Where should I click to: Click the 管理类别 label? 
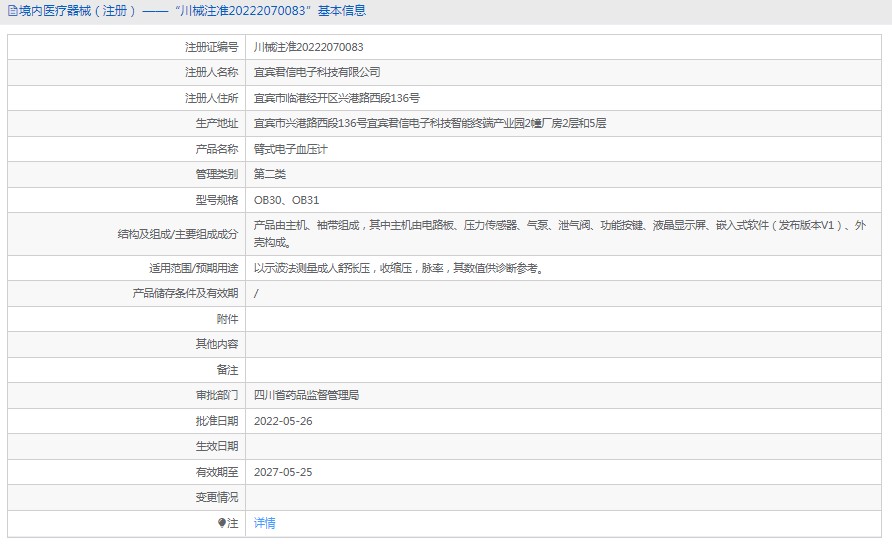[217, 174]
